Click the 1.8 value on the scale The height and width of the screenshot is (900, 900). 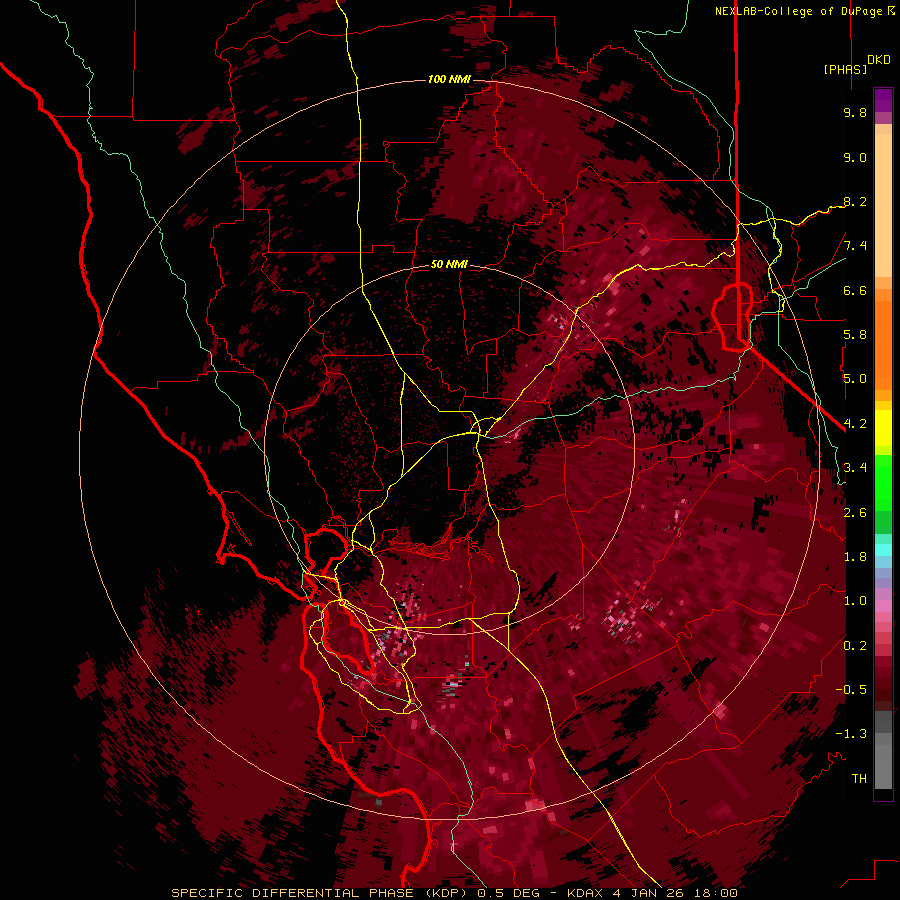[855, 557]
